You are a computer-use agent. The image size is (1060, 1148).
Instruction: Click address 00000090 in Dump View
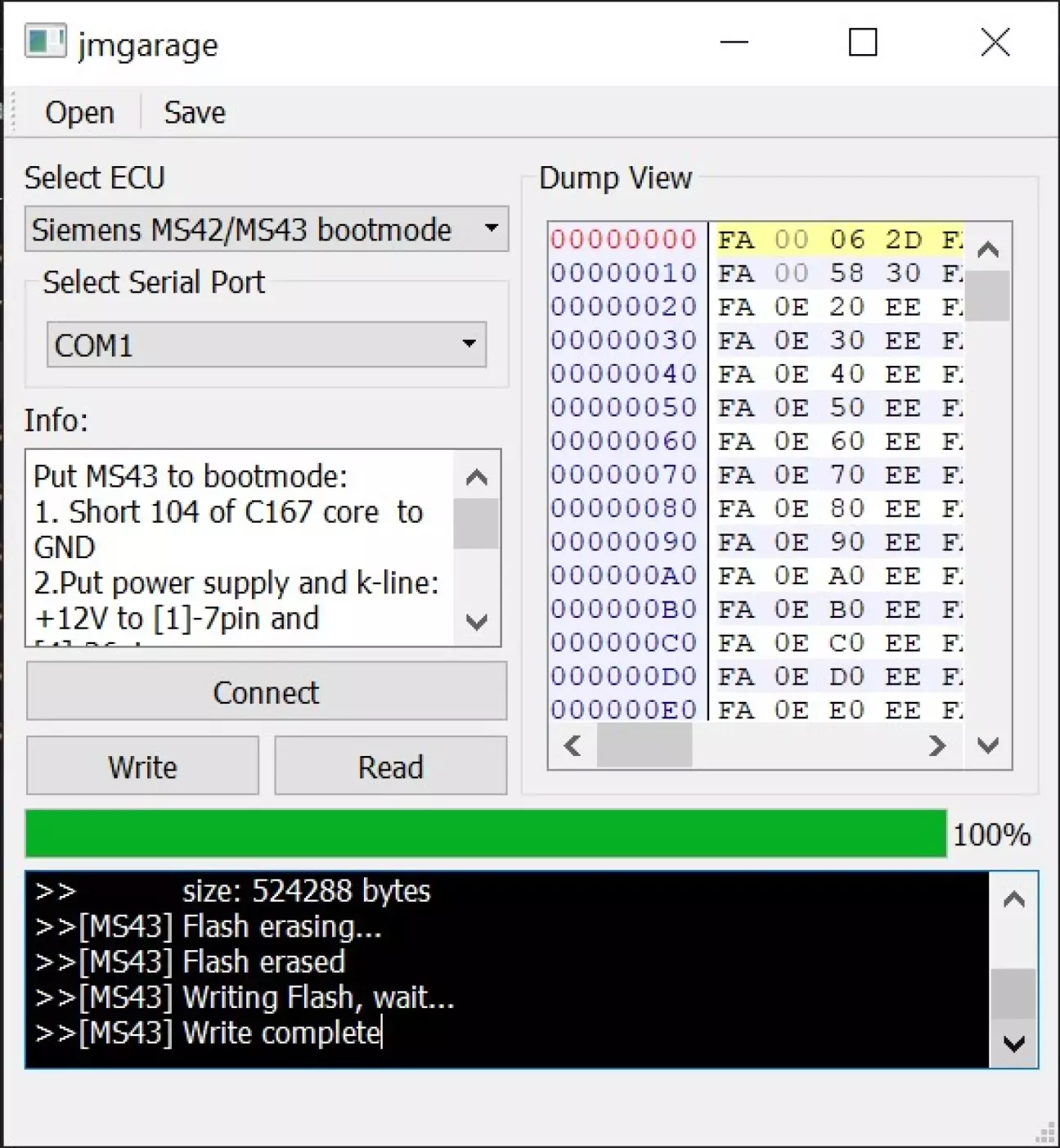(623, 542)
